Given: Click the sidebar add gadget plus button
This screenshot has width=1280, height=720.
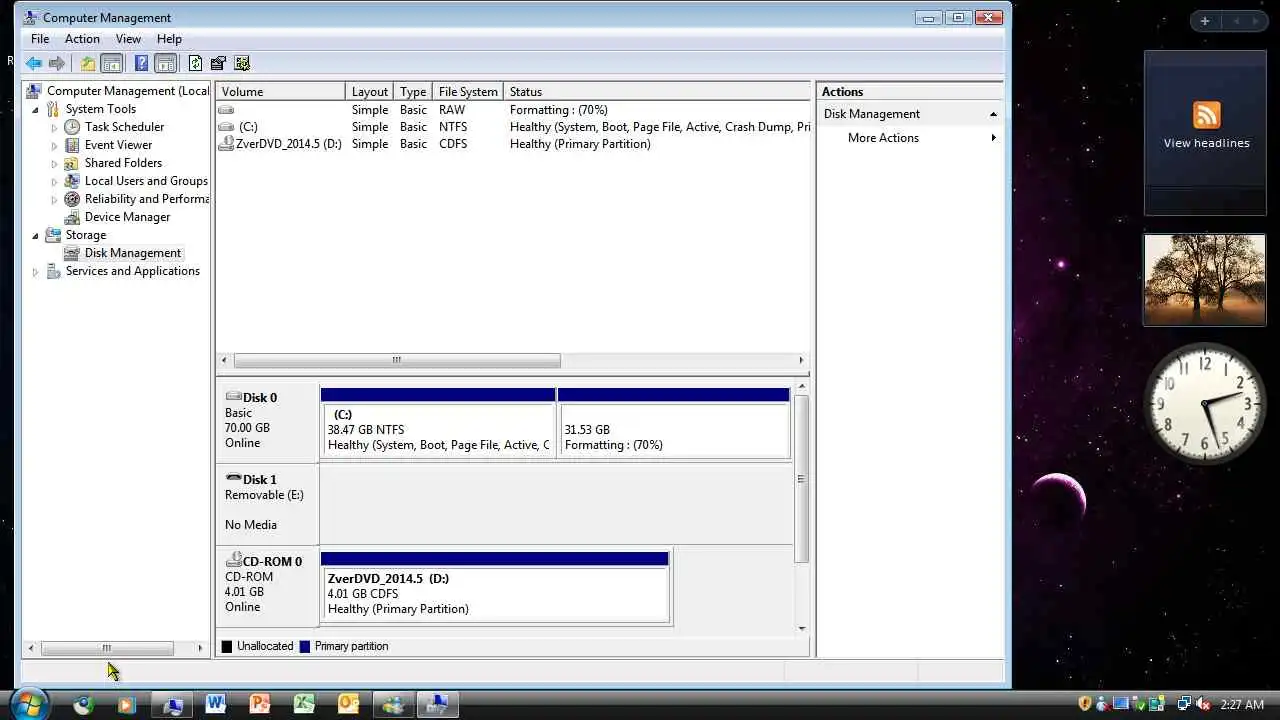Looking at the screenshot, I should tap(1205, 21).
